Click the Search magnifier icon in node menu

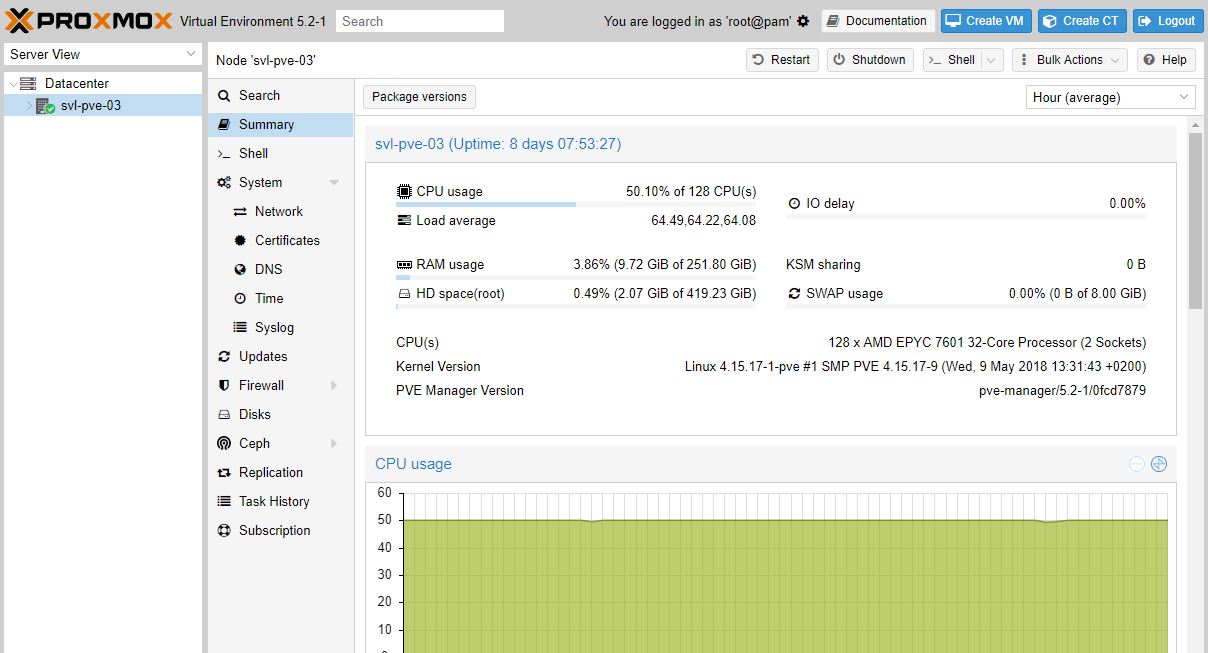click(224, 96)
